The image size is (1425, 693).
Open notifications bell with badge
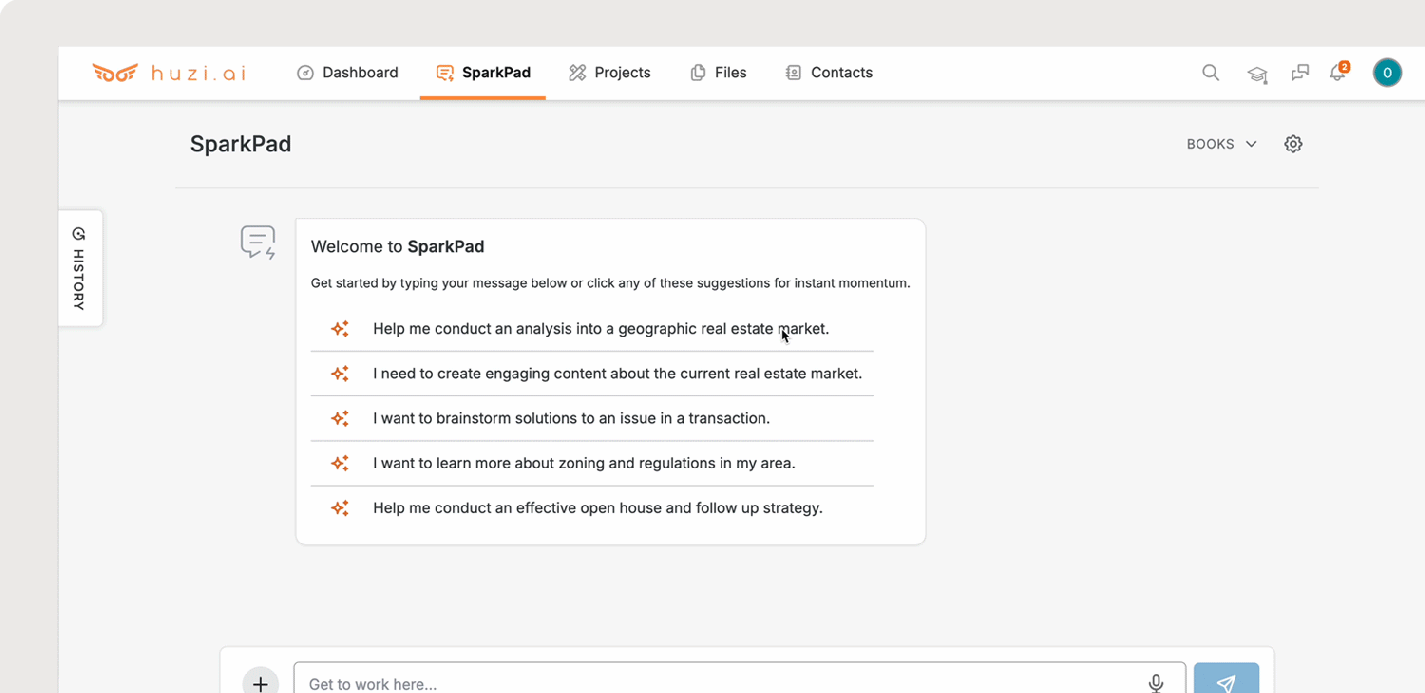[x=1337, y=73]
